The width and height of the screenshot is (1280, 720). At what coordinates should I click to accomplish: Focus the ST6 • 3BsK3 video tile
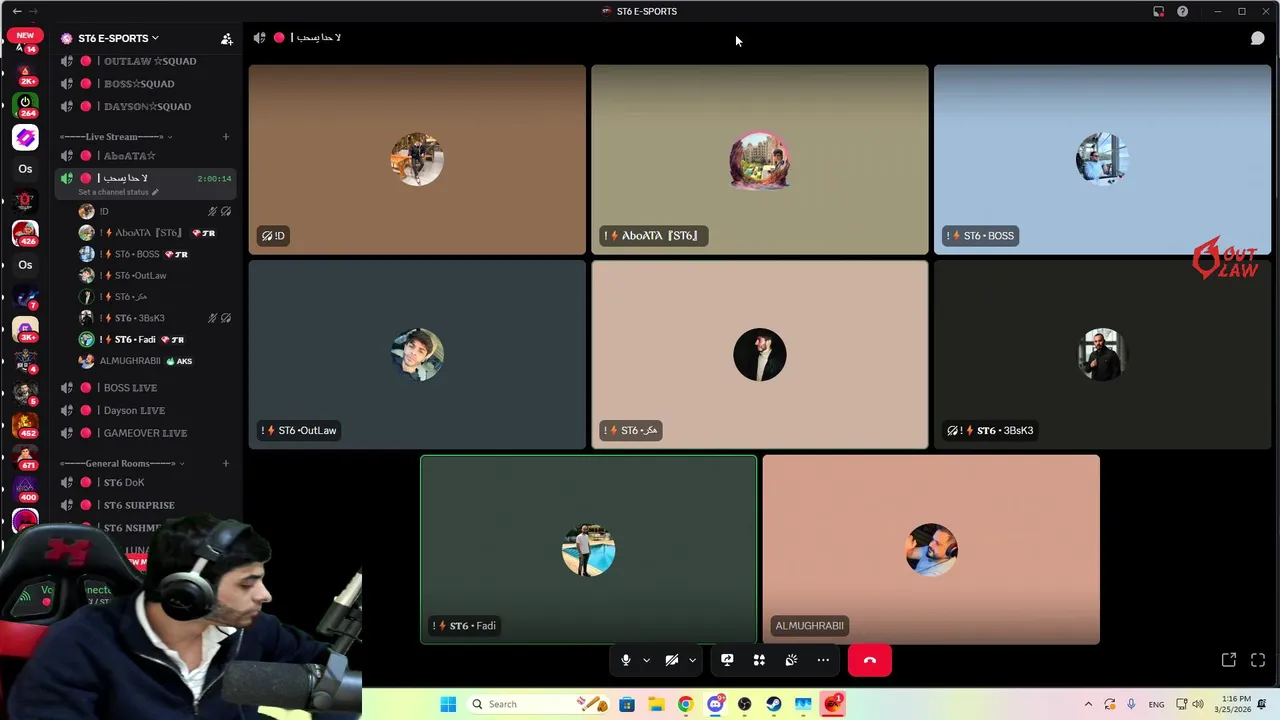coord(1102,355)
